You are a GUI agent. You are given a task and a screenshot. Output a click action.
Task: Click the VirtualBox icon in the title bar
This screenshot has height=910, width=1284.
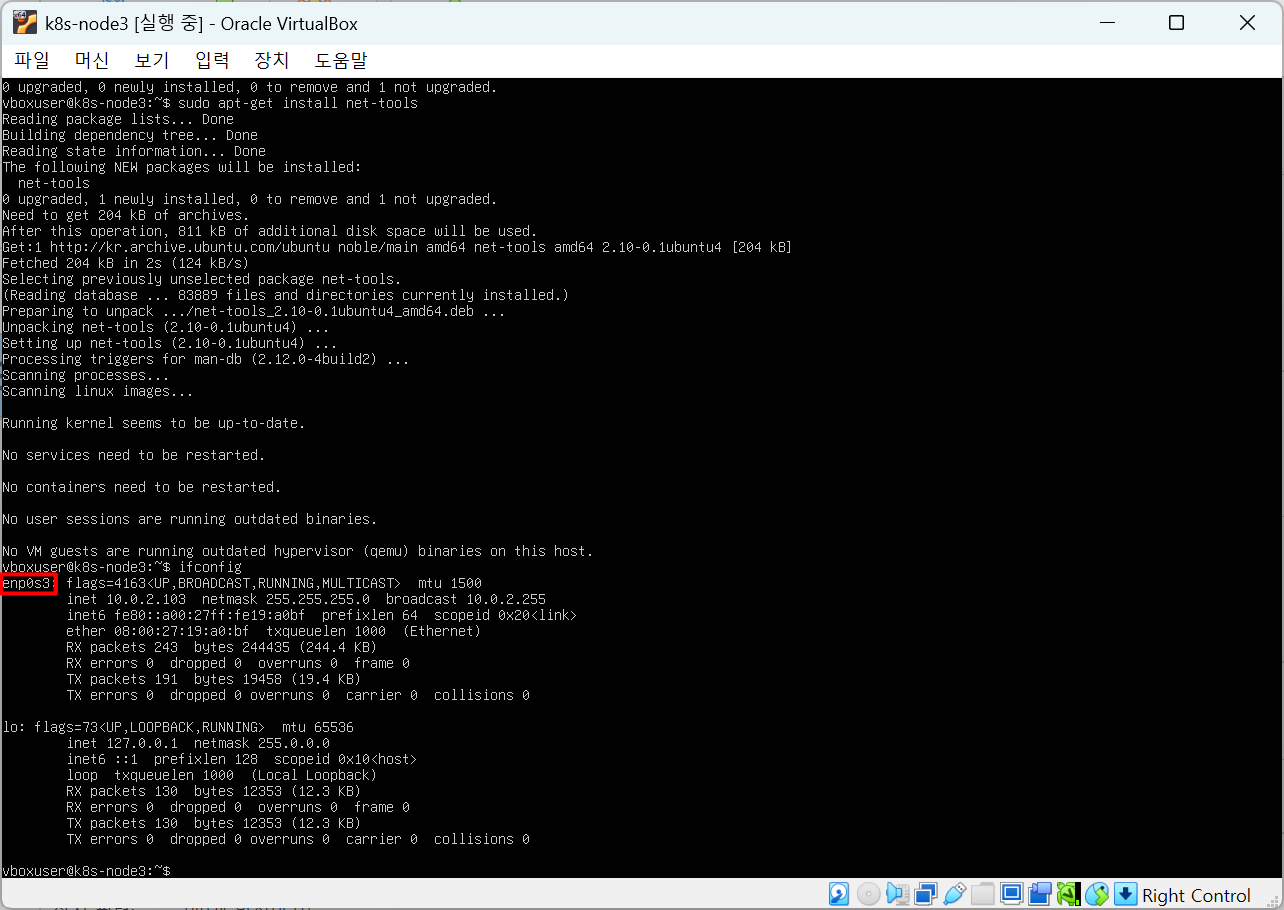pos(25,23)
